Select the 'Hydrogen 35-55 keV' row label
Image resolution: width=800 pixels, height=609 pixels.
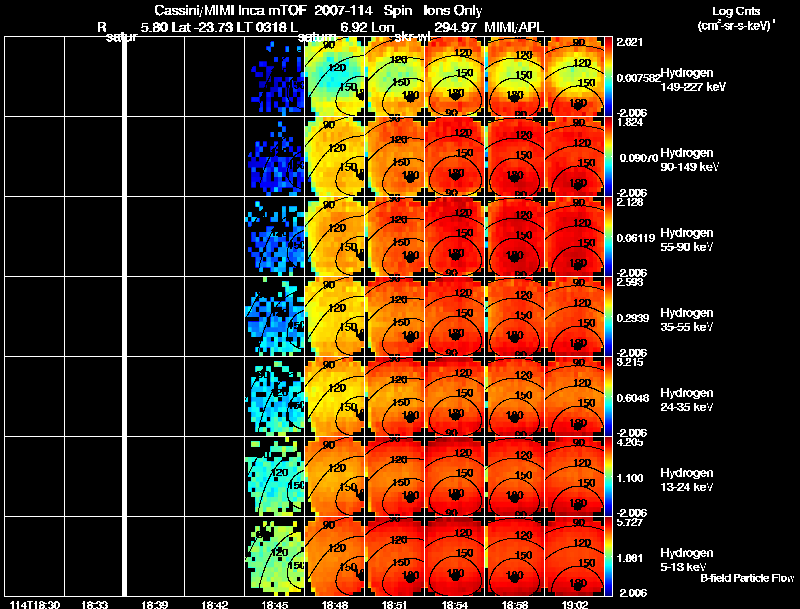click(687, 320)
